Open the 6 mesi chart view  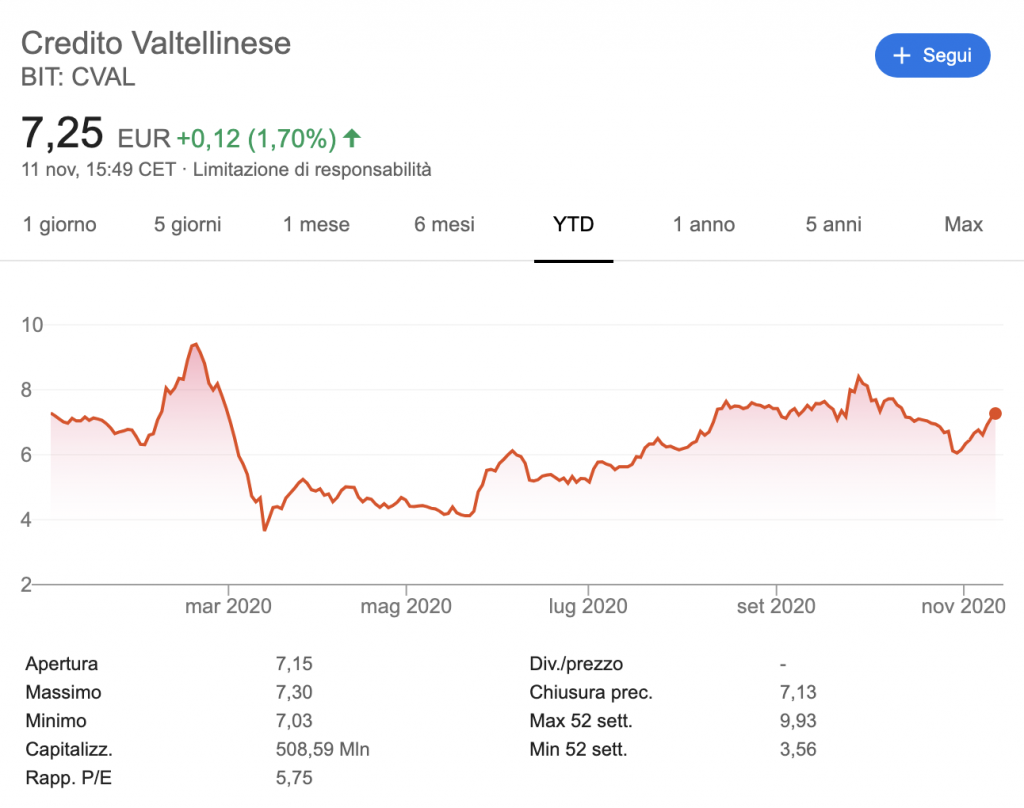(x=444, y=225)
